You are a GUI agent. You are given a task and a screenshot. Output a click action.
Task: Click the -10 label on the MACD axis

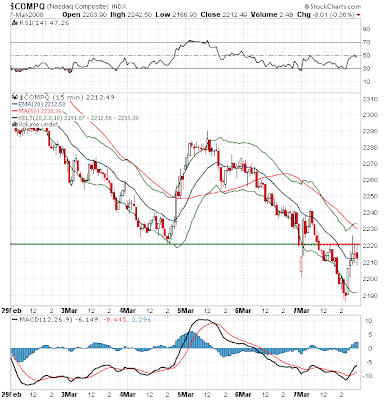point(367,376)
